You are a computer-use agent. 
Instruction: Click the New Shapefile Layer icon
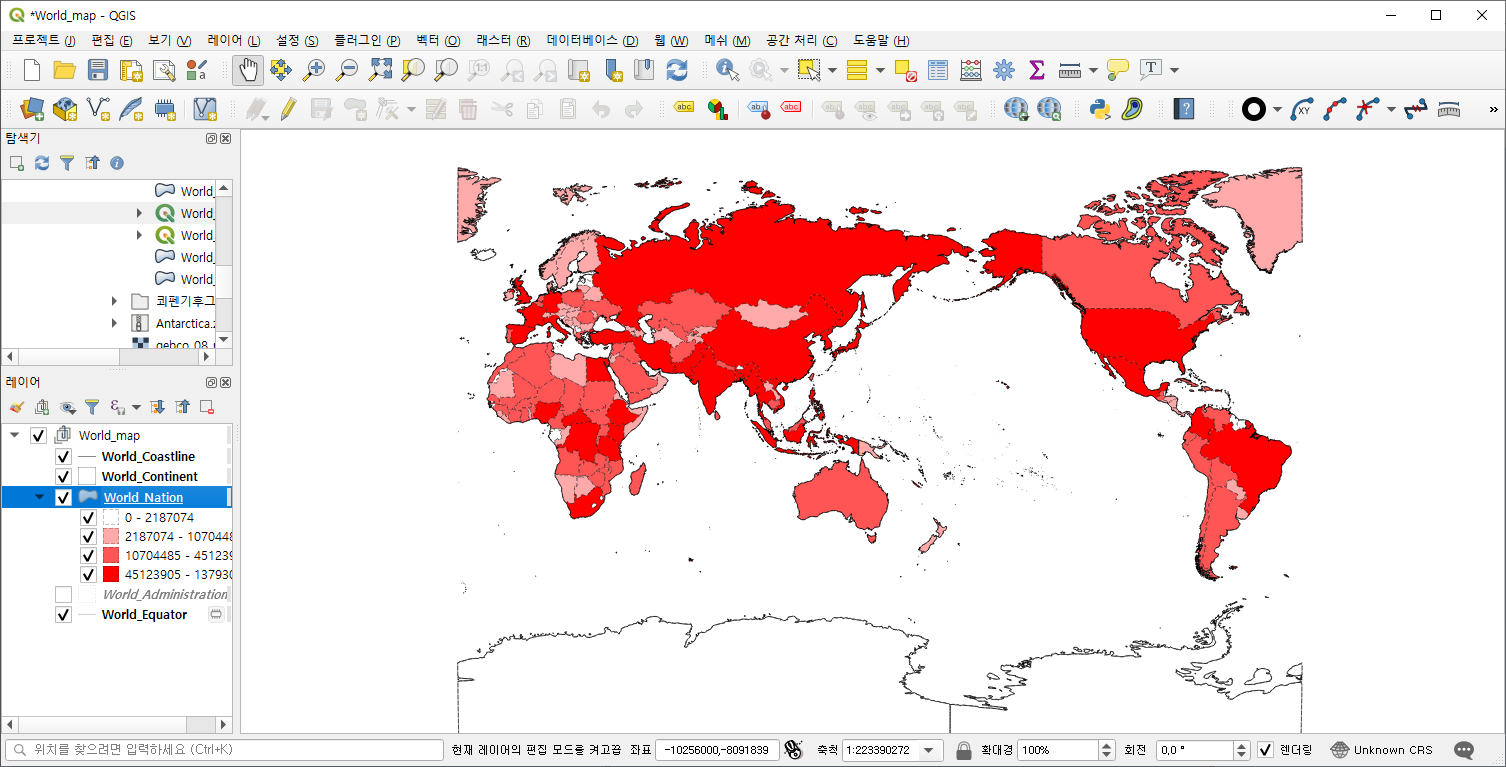click(x=98, y=108)
